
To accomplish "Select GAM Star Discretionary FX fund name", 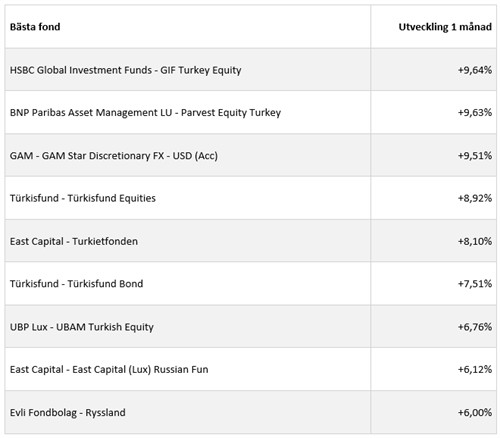I will click(114, 156).
